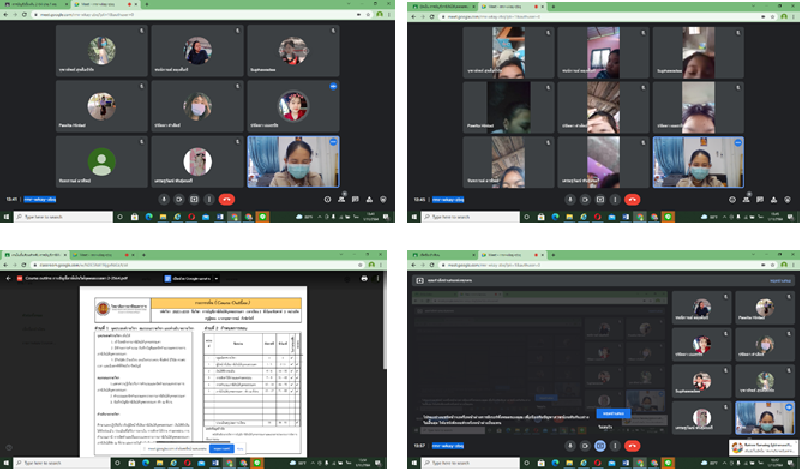Open more options menu in top-left Meet toolbar
800x469 pixels.
coord(208,199)
